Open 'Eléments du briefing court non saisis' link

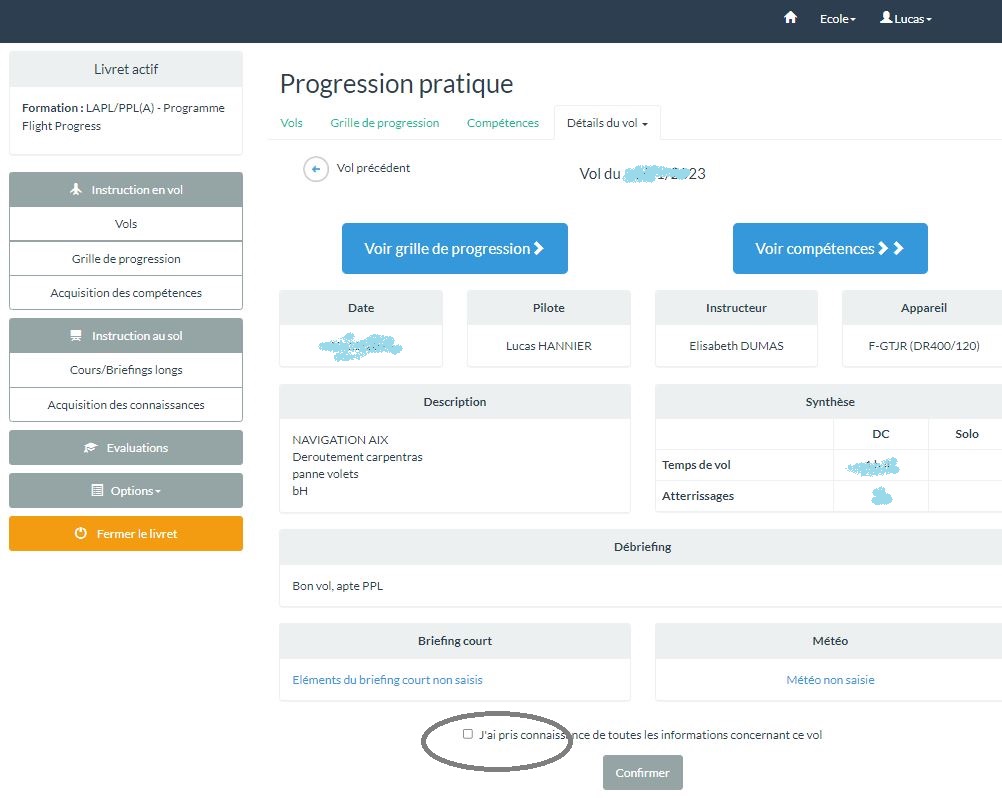point(387,680)
